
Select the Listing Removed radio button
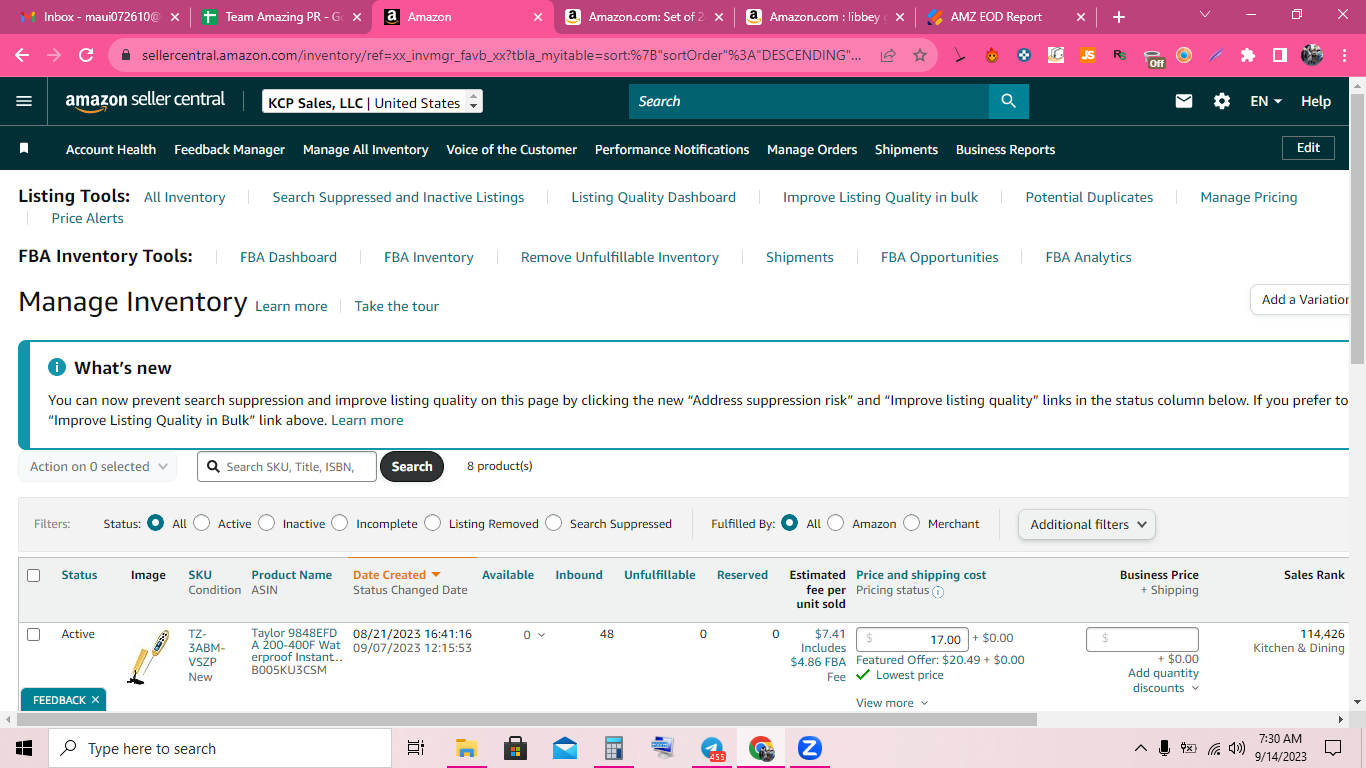tap(432, 523)
